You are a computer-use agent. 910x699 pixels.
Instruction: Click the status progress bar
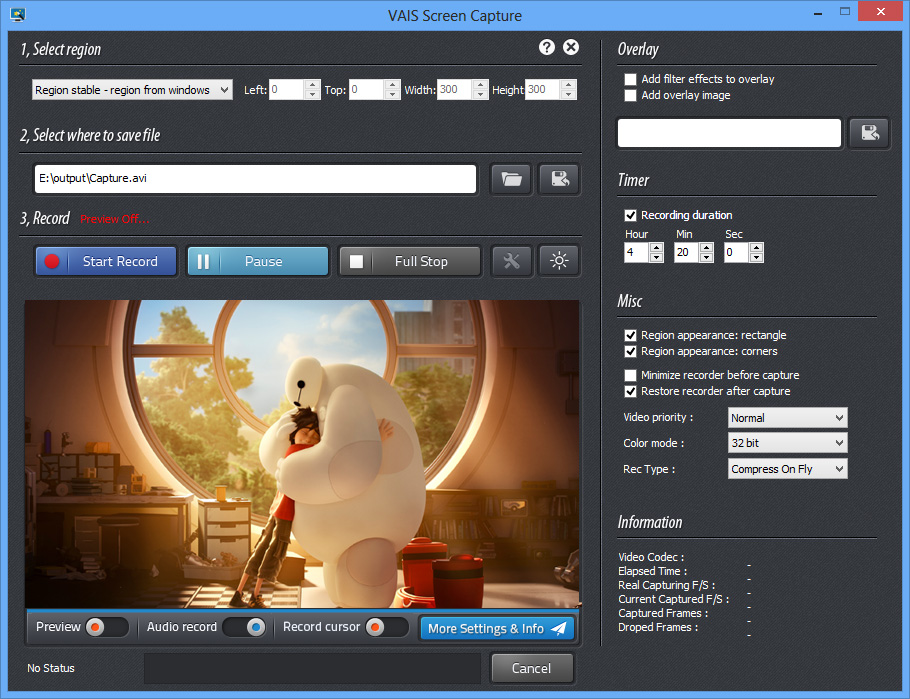click(x=312, y=668)
